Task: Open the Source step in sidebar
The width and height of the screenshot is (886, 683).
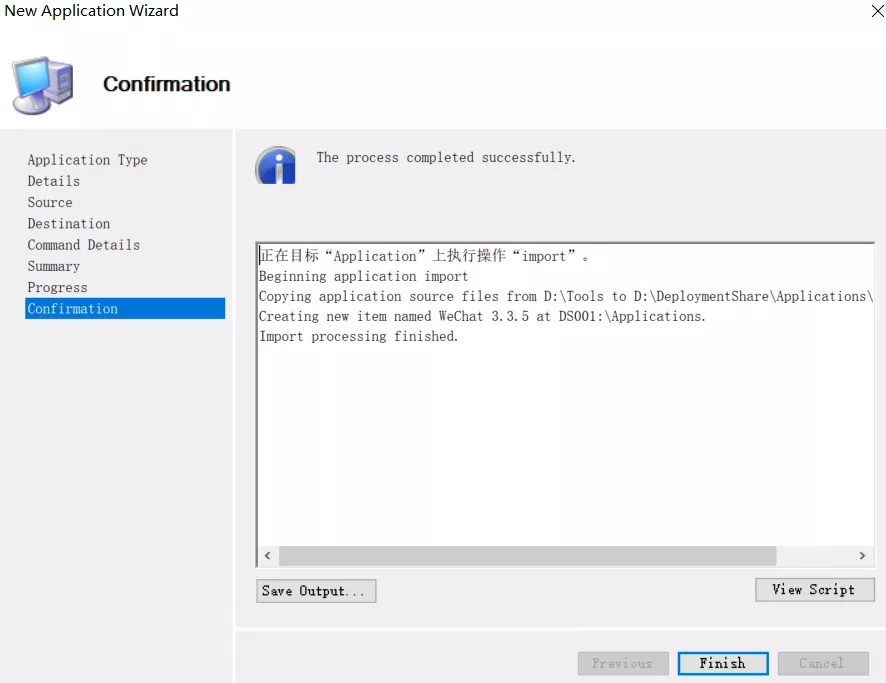Action: [x=50, y=202]
